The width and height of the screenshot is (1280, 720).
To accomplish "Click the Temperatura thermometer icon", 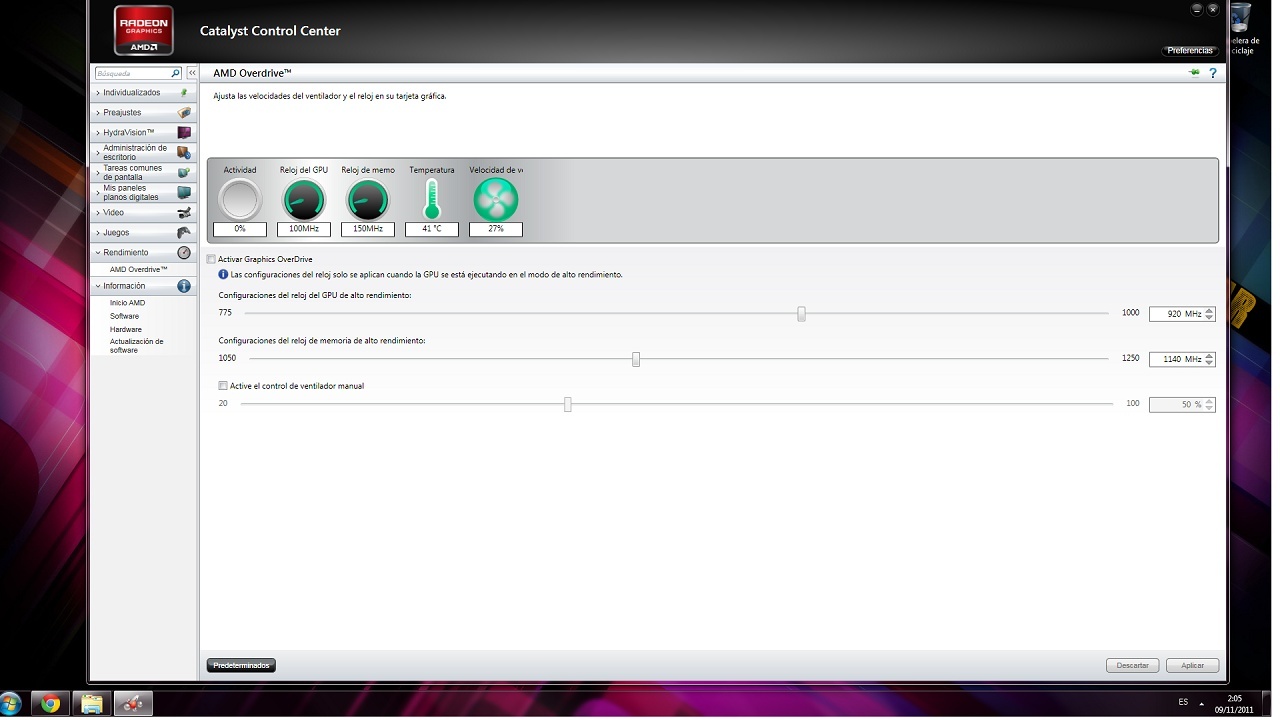I will pyautogui.click(x=432, y=199).
